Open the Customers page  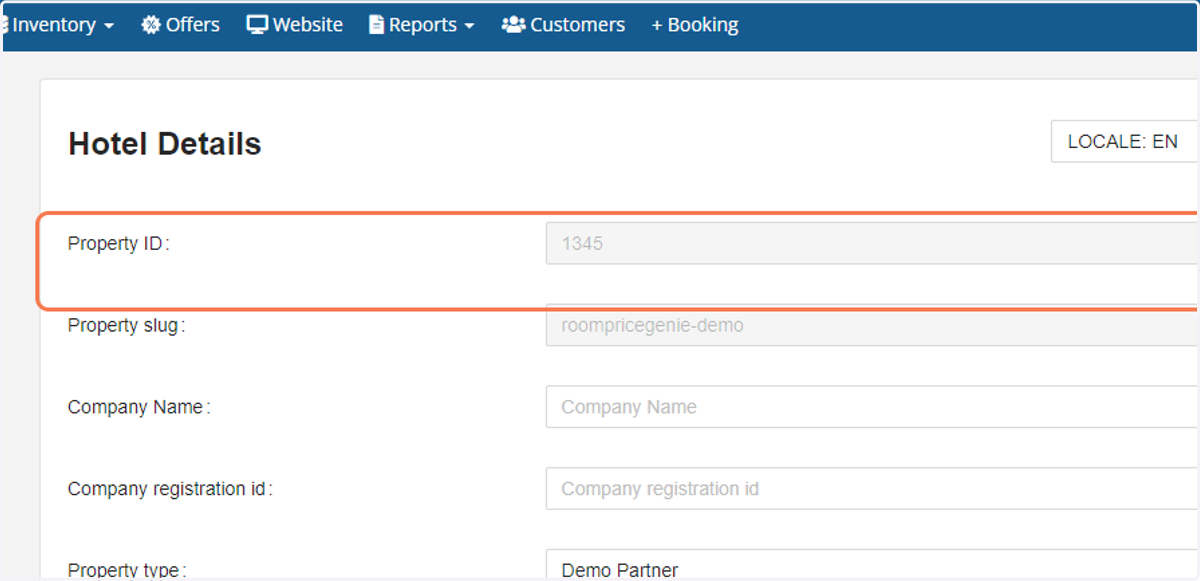(x=564, y=25)
